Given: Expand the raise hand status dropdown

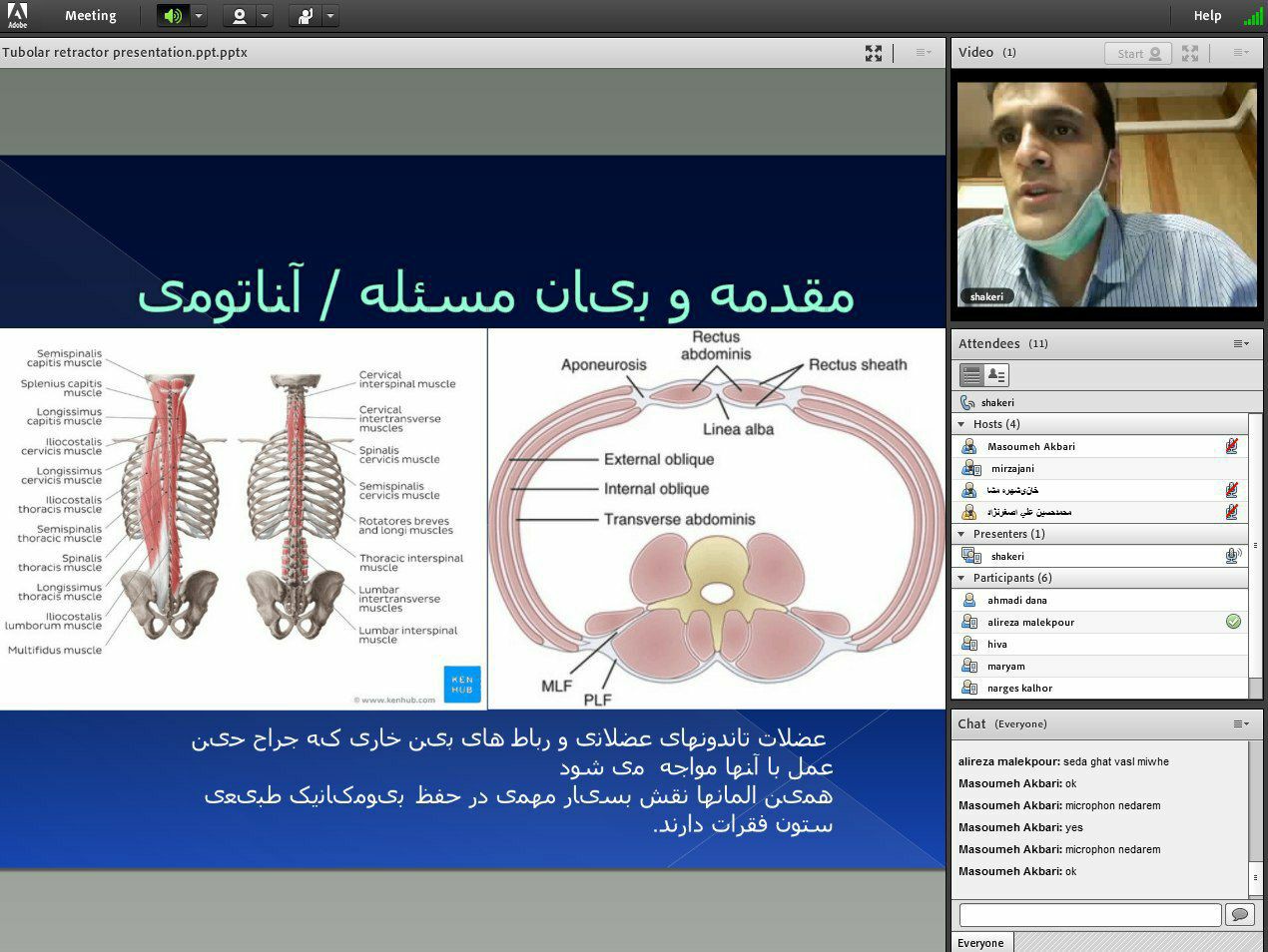Looking at the screenshot, I should [330, 16].
